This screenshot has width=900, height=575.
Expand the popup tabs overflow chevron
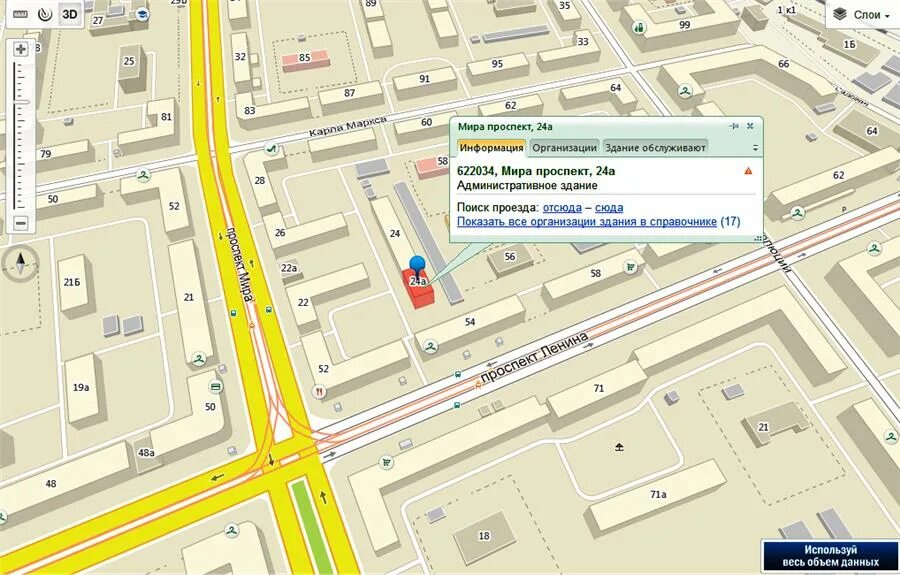[755, 148]
